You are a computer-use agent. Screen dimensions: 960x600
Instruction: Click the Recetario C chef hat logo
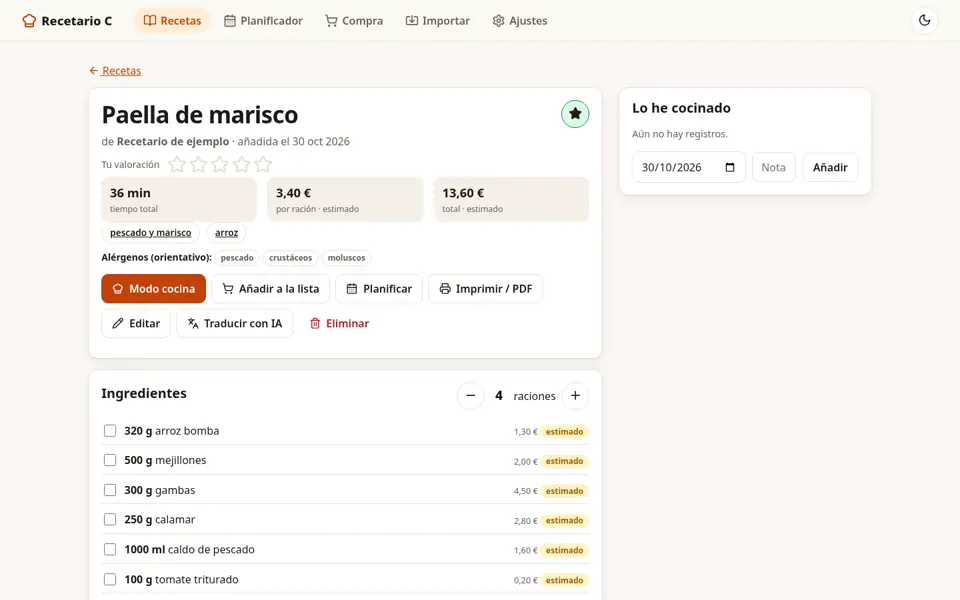coord(29,21)
